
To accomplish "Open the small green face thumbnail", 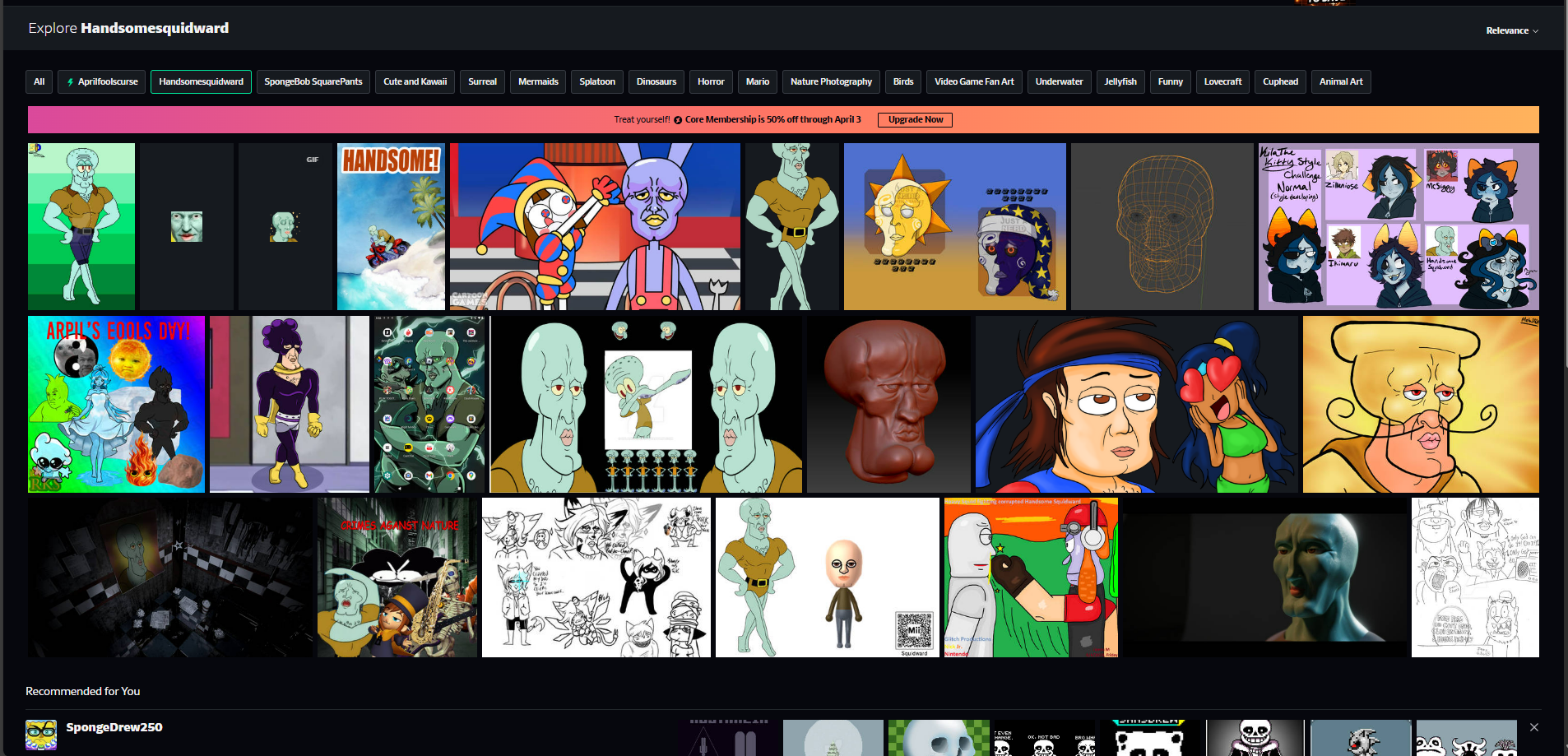I will pos(187,226).
